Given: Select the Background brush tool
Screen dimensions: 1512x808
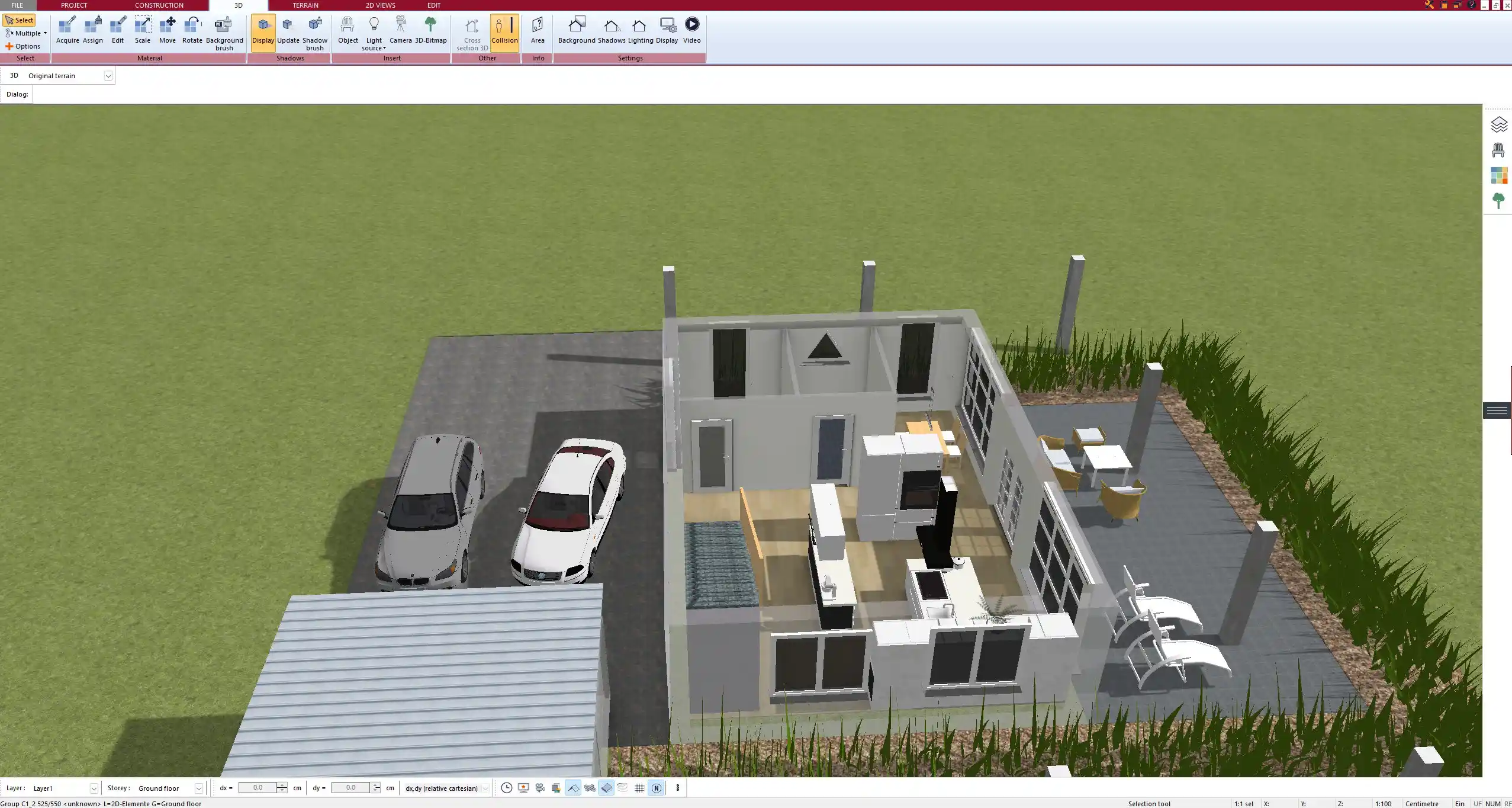Looking at the screenshot, I should pyautogui.click(x=224, y=34).
